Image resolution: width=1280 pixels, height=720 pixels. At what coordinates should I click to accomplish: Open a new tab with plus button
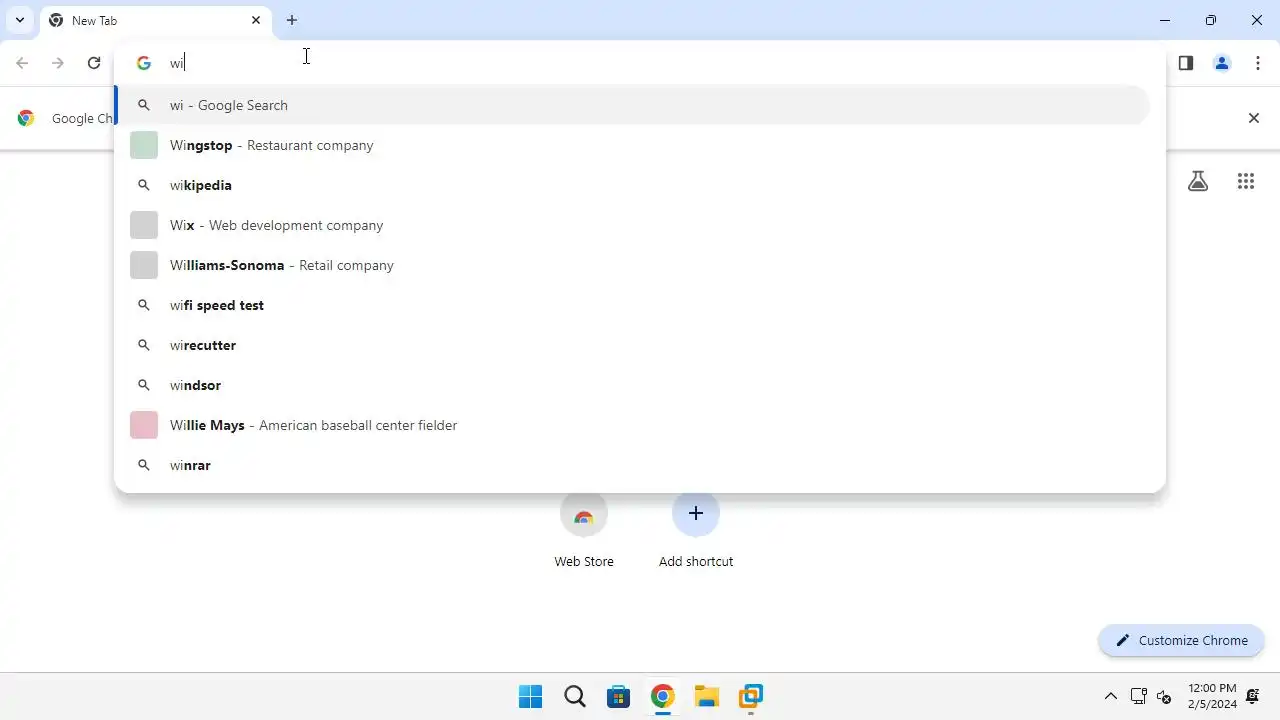click(x=292, y=20)
